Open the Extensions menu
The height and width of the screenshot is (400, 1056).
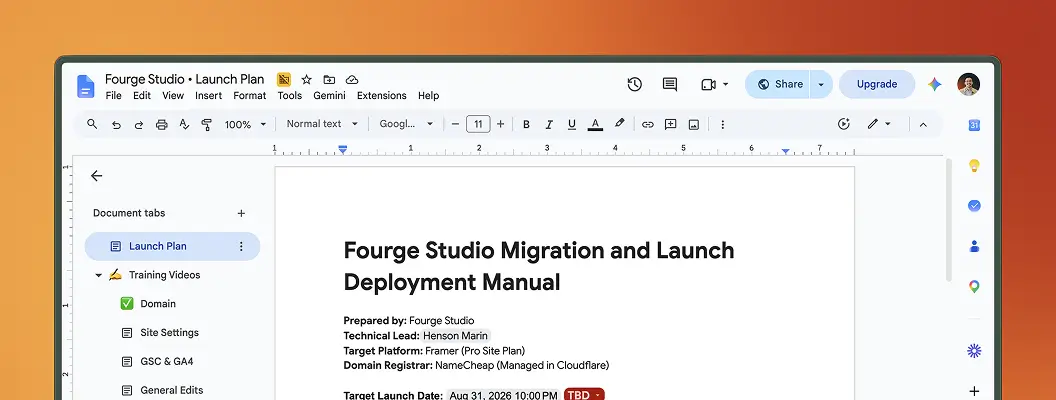click(x=382, y=96)
